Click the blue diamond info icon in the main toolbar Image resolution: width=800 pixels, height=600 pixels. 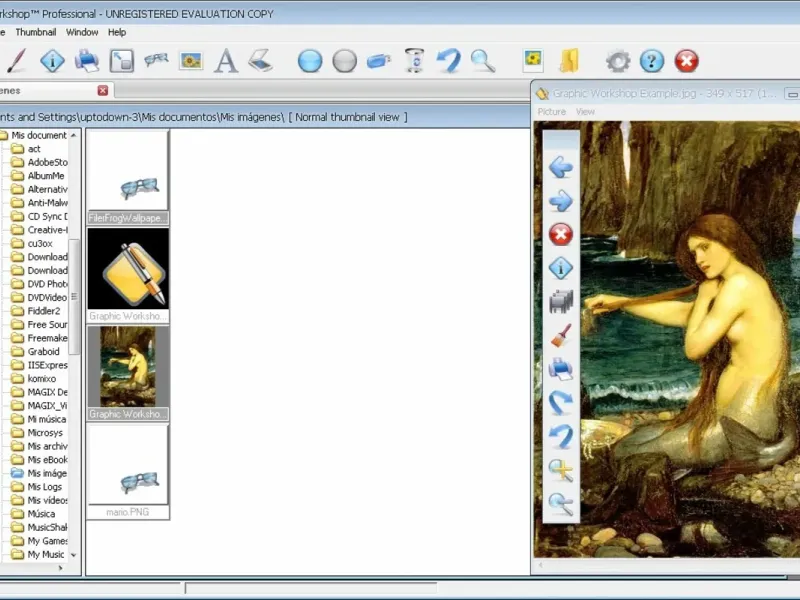[x=53, y=61]
